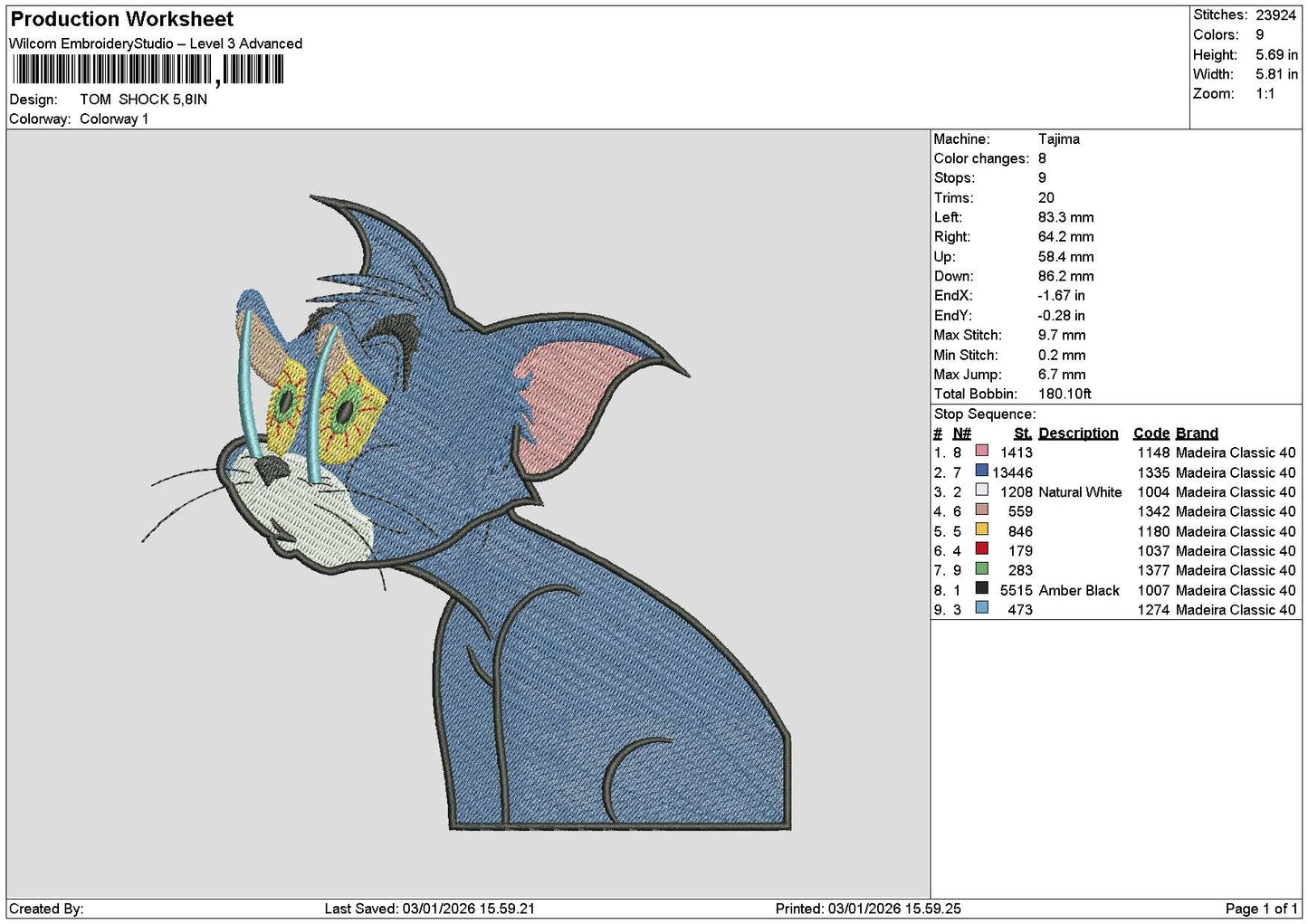Screen dimensions: 1308x924
Task: Click 'Madeira Classic 40' in the code 1037 row
Action: [x=1236, y=551]
